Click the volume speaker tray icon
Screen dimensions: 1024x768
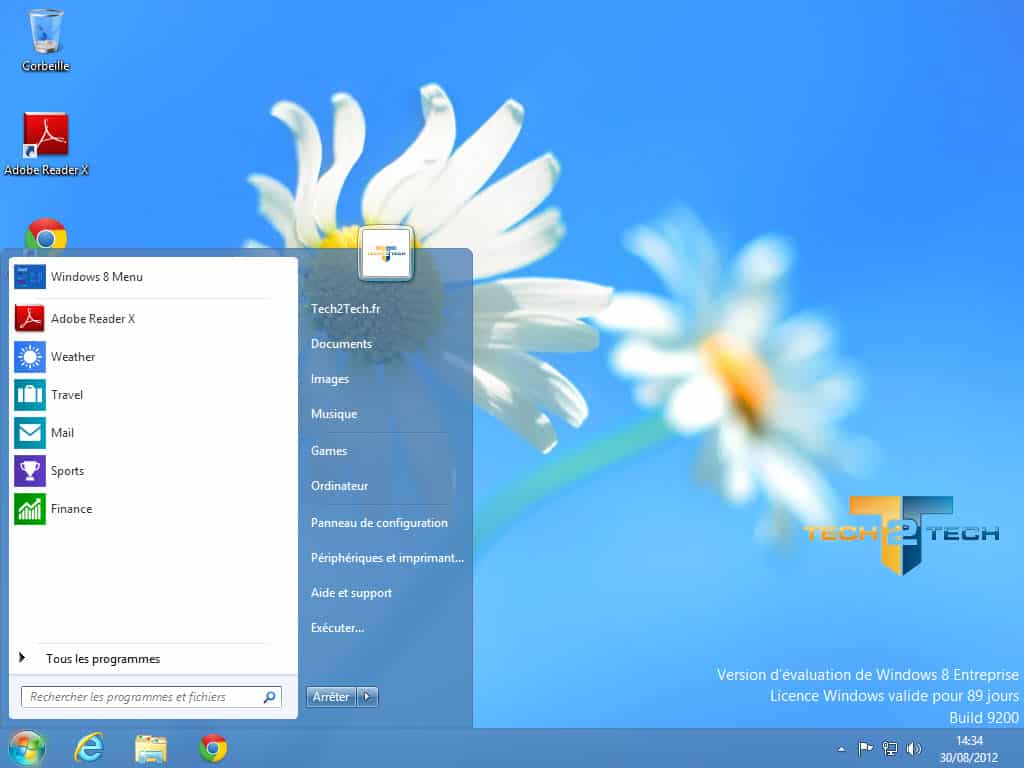click(913, 749)
